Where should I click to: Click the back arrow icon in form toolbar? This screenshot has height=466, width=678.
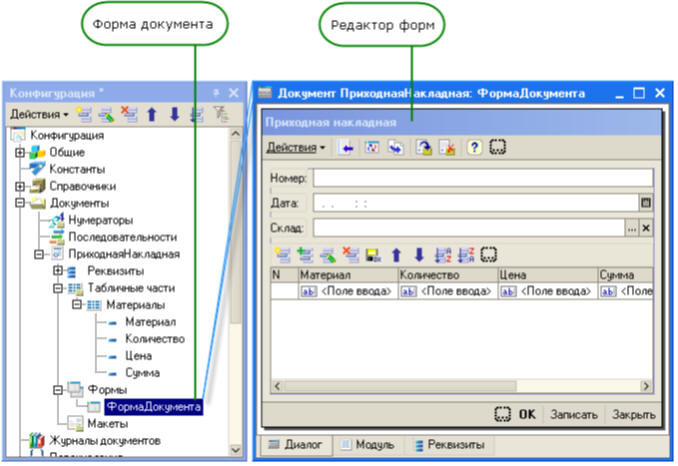(x=346, y=148)
